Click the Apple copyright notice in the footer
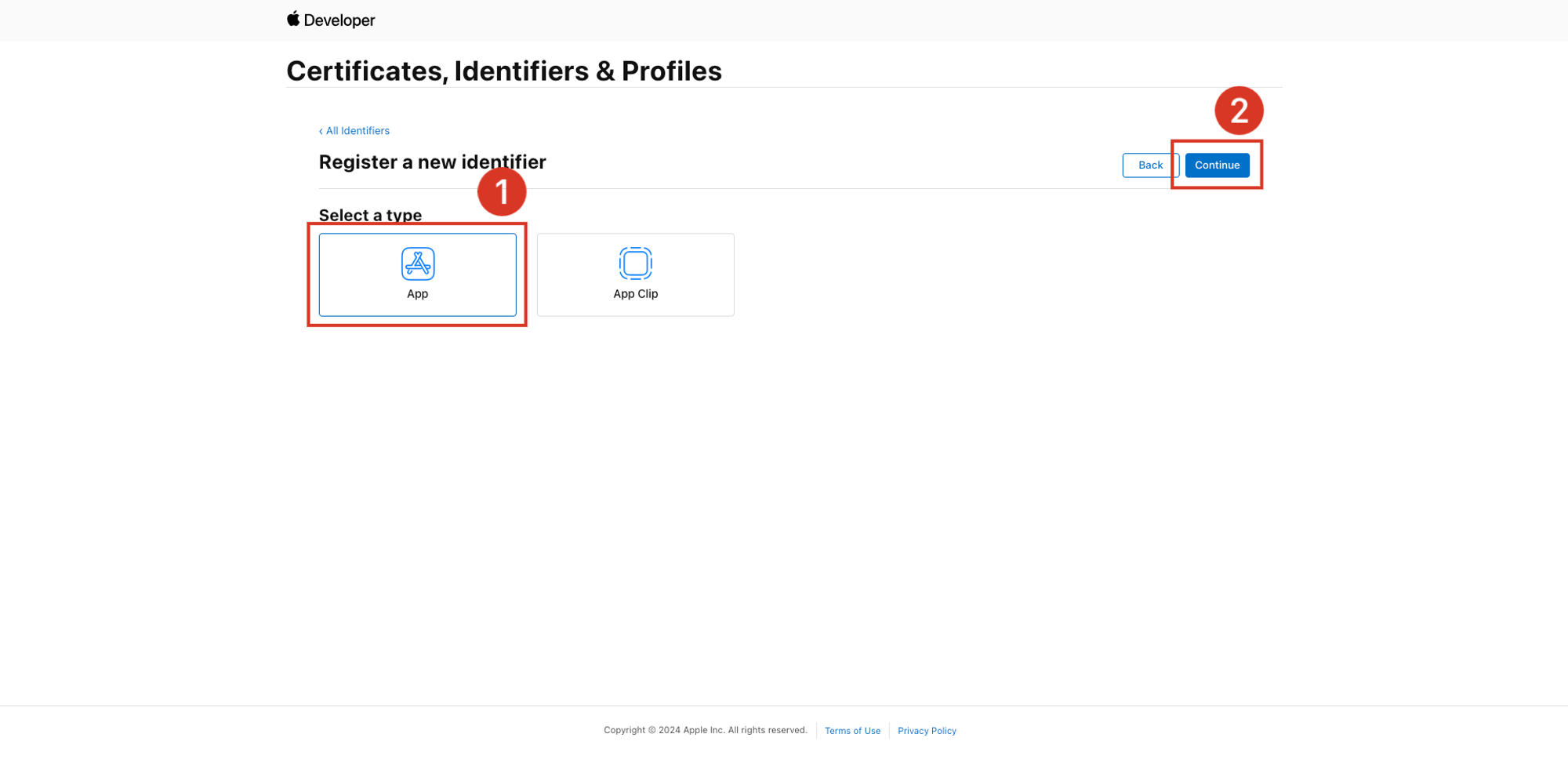 705,730
